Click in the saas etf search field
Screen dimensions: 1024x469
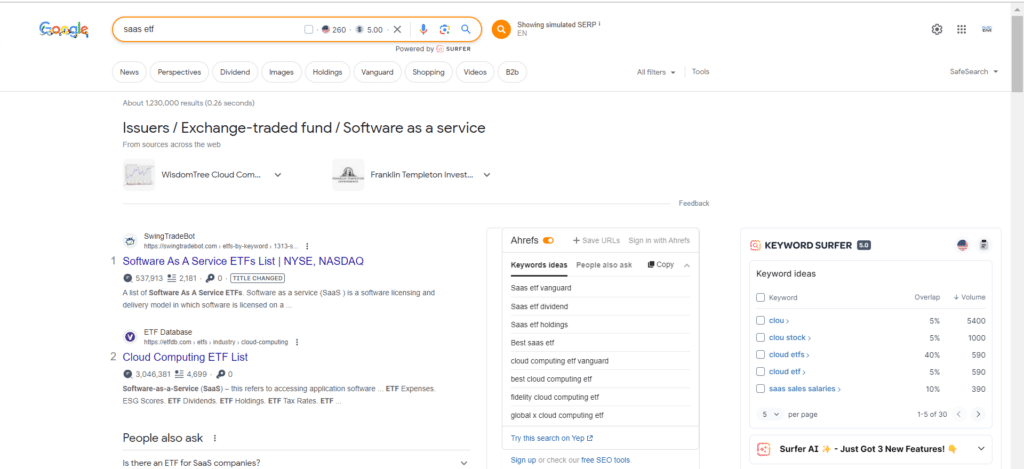[209, 29]
